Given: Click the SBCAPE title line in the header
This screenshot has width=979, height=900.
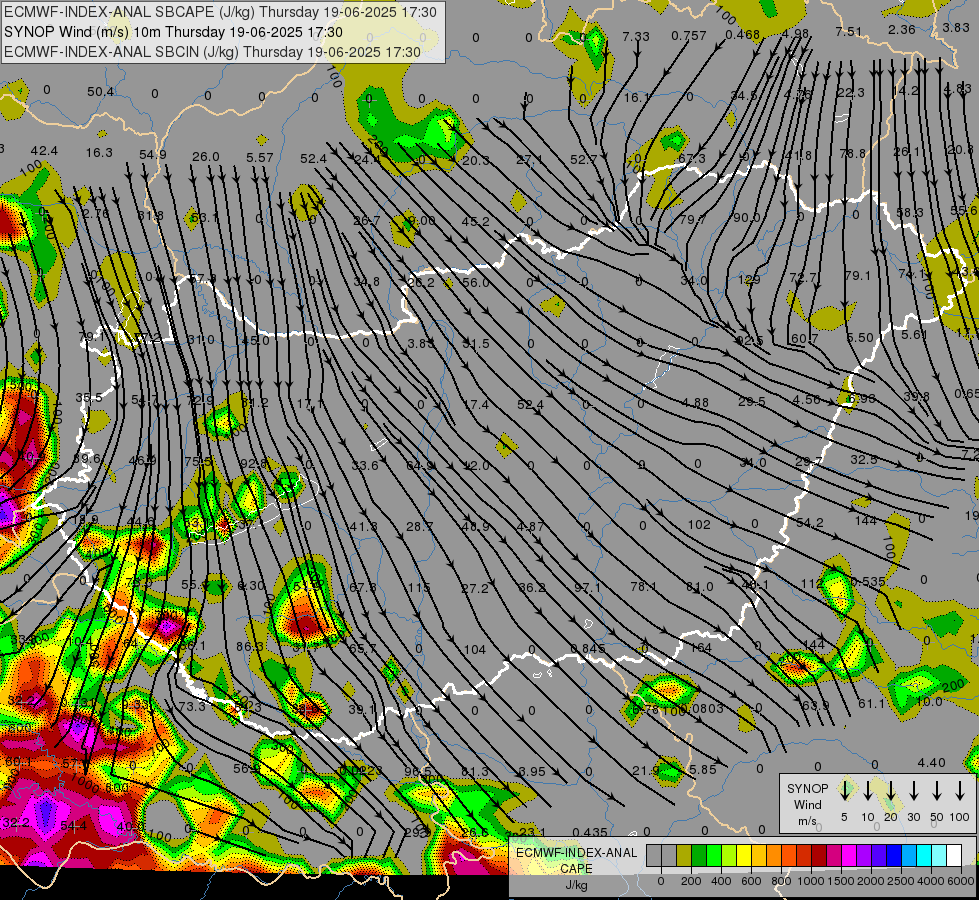Looking at the screenshot, I should tap(221, 12).
